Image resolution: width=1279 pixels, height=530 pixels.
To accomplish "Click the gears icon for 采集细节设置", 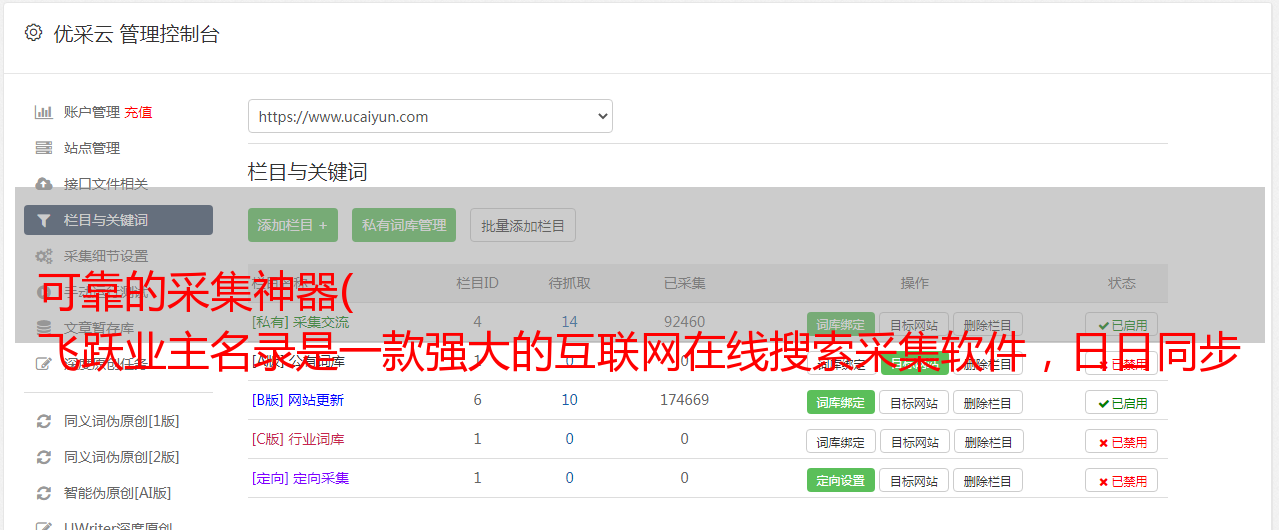I will (x=43, y=256).
